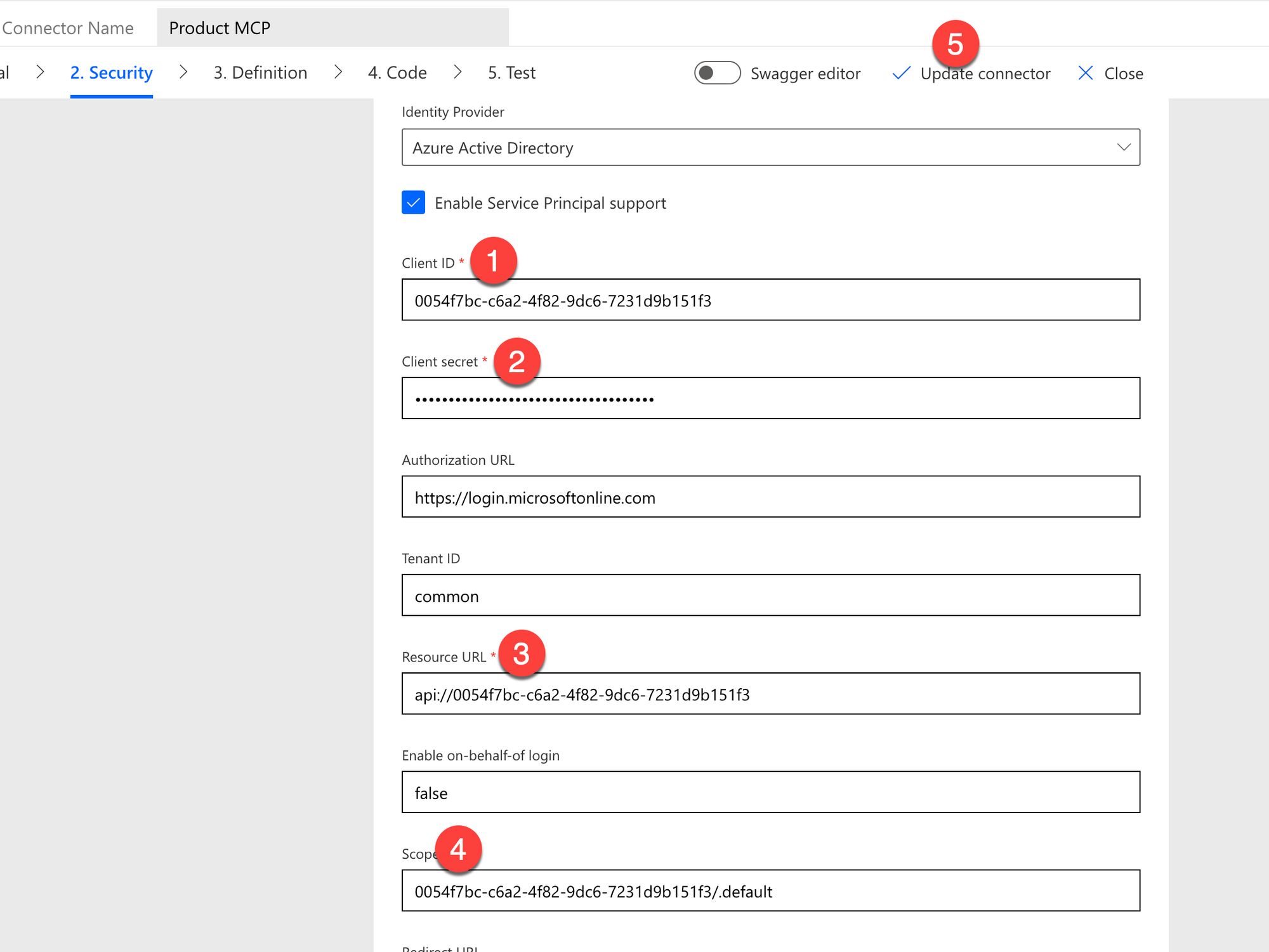Click the Close button label

1123,74
